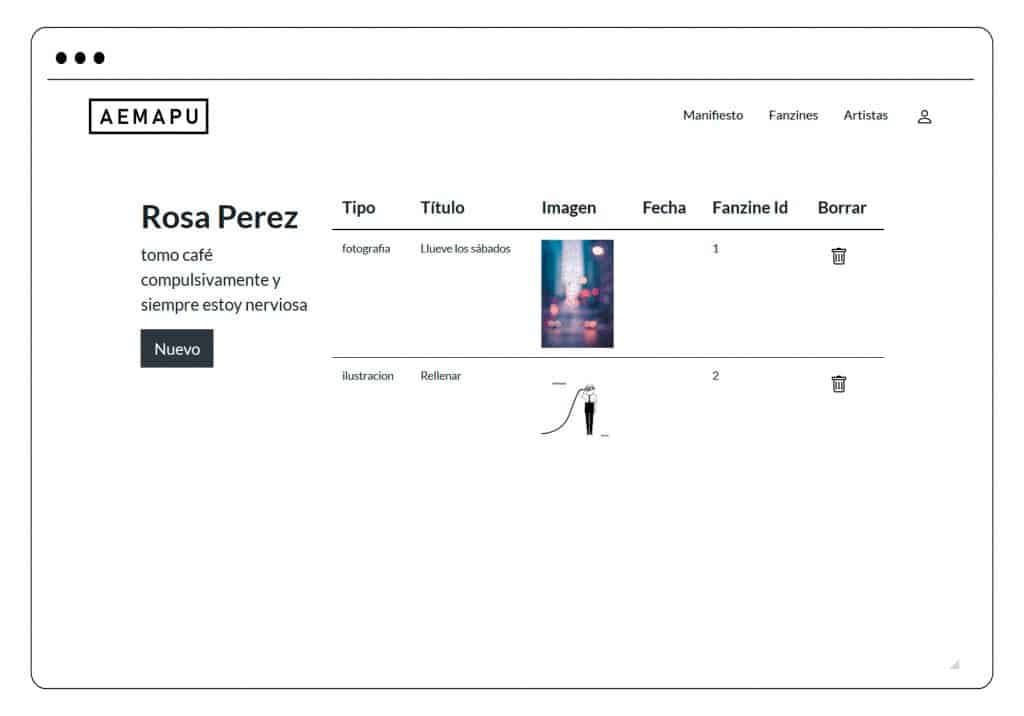Click the Borrar column header

842,208
